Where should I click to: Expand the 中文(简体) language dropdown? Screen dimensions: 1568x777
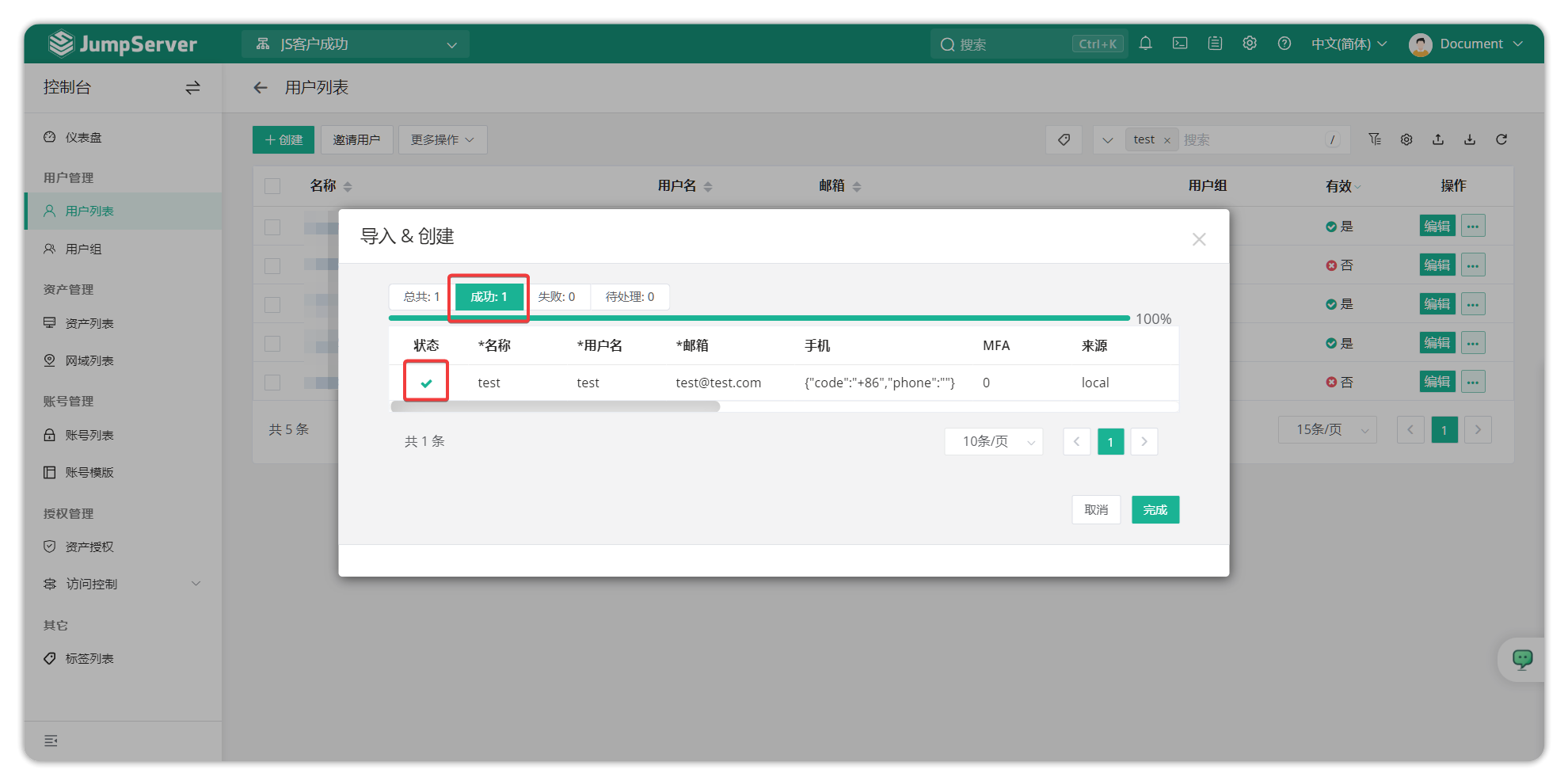tap(1349, 44)
